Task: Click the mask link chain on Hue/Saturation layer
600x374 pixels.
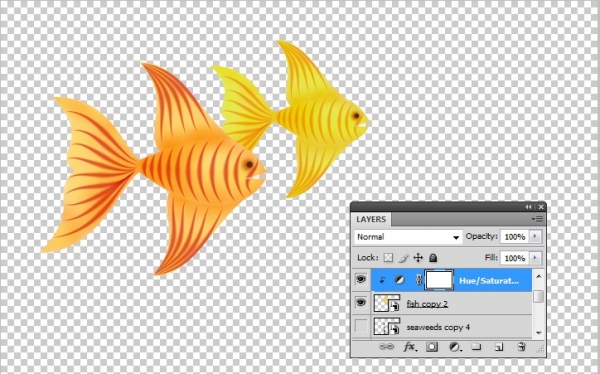Action: pos(419,280)
